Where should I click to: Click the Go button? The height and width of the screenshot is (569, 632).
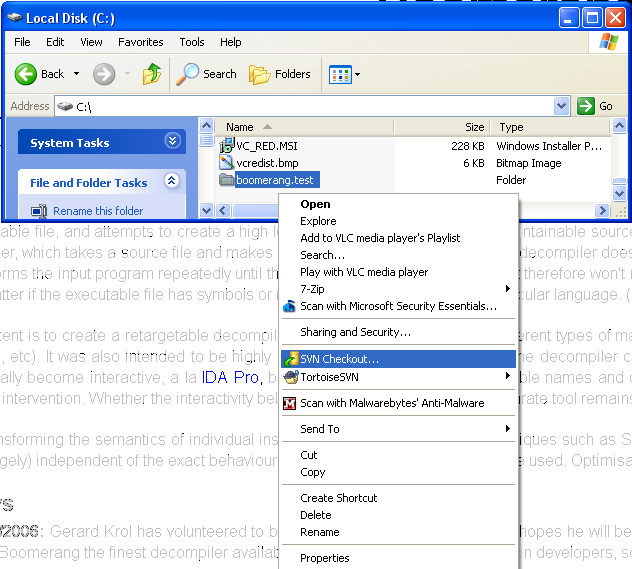[596, 106]
